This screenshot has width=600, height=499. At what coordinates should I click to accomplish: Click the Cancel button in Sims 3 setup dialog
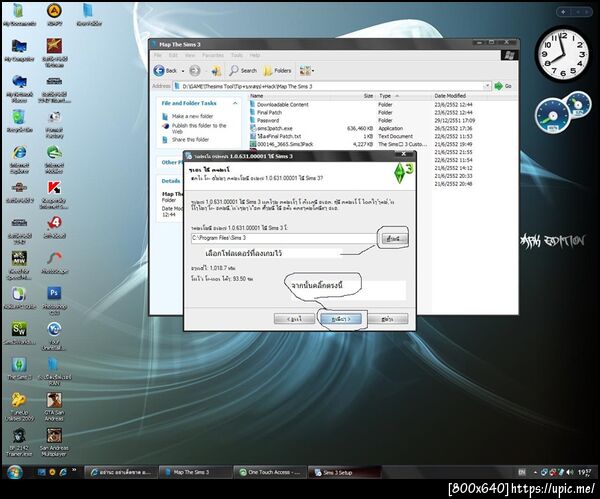(x=388, y=319)
